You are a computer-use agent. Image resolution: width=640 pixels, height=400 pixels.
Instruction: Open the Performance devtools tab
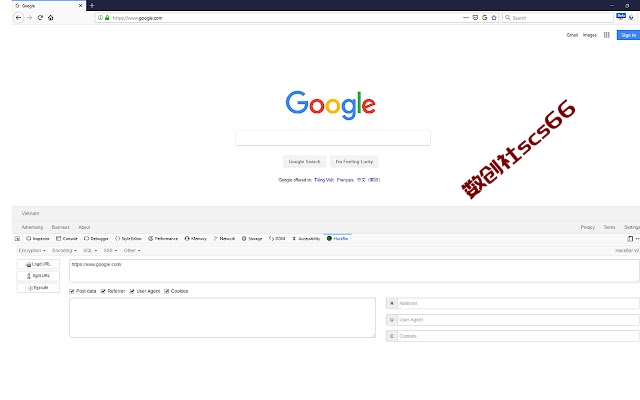pos(163,238)
